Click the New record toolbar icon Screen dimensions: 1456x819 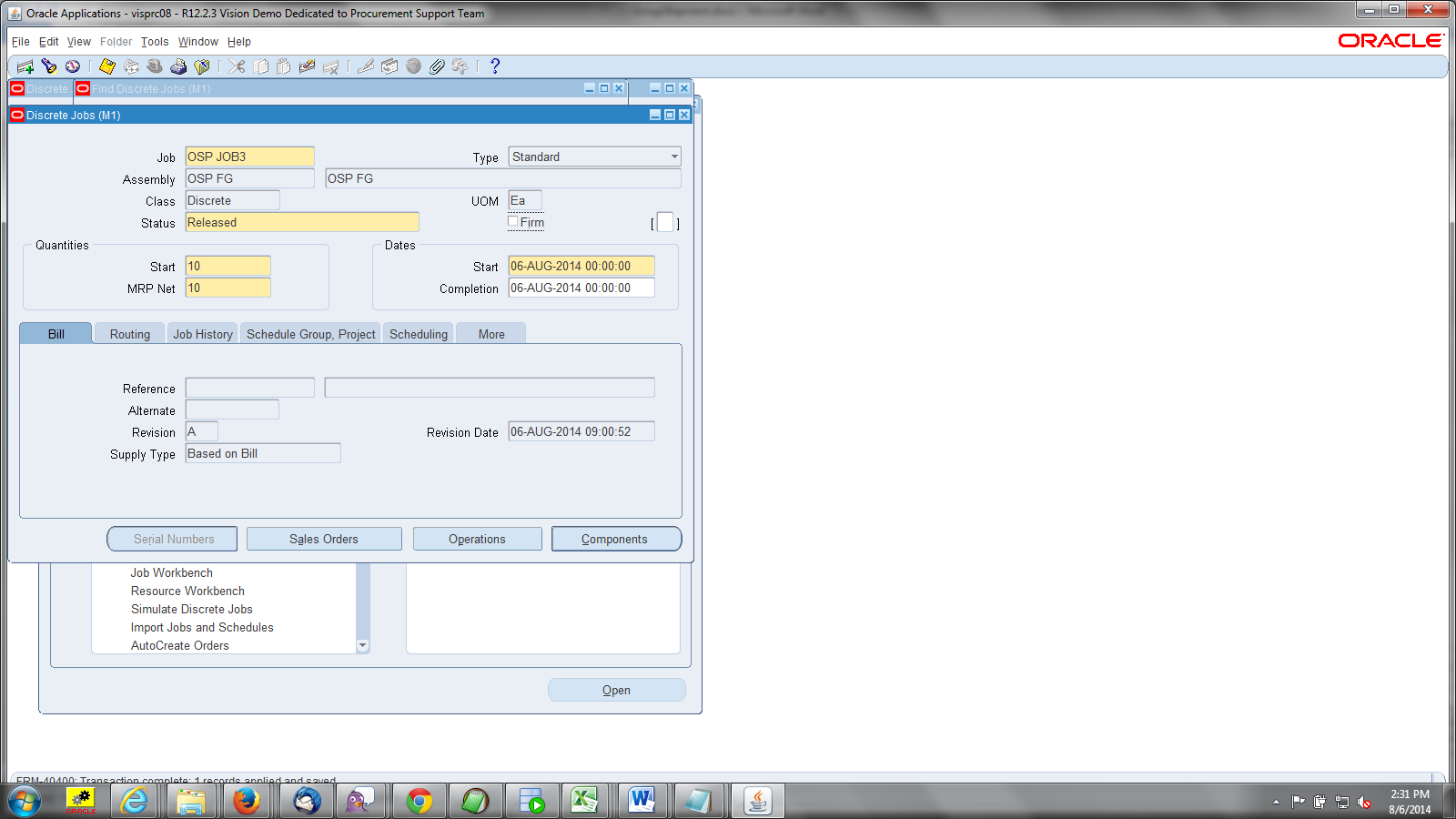click(x=25, y=66)
